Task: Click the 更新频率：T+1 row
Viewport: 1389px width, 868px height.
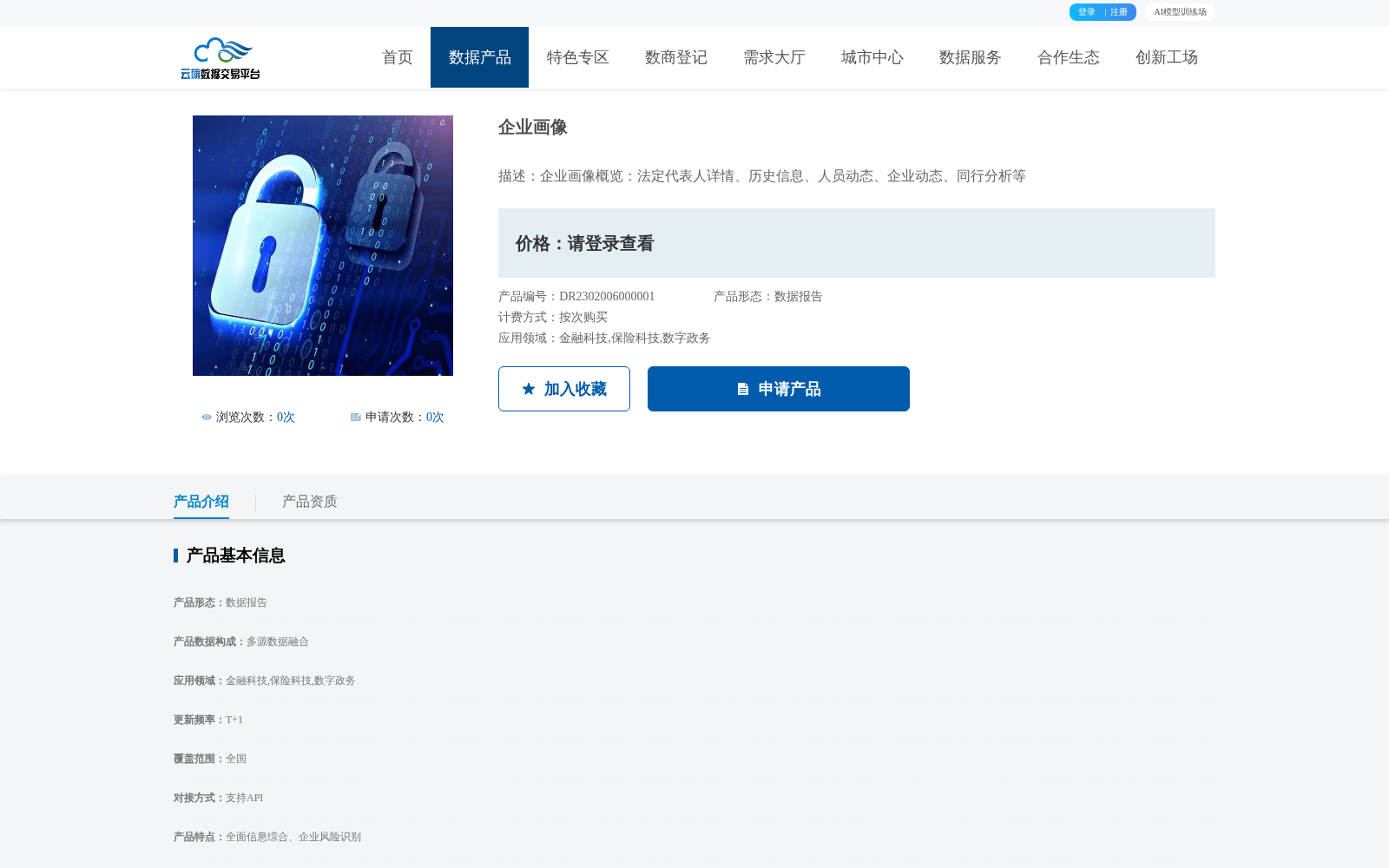Action: pyautogui.click(x=208, y=720)
